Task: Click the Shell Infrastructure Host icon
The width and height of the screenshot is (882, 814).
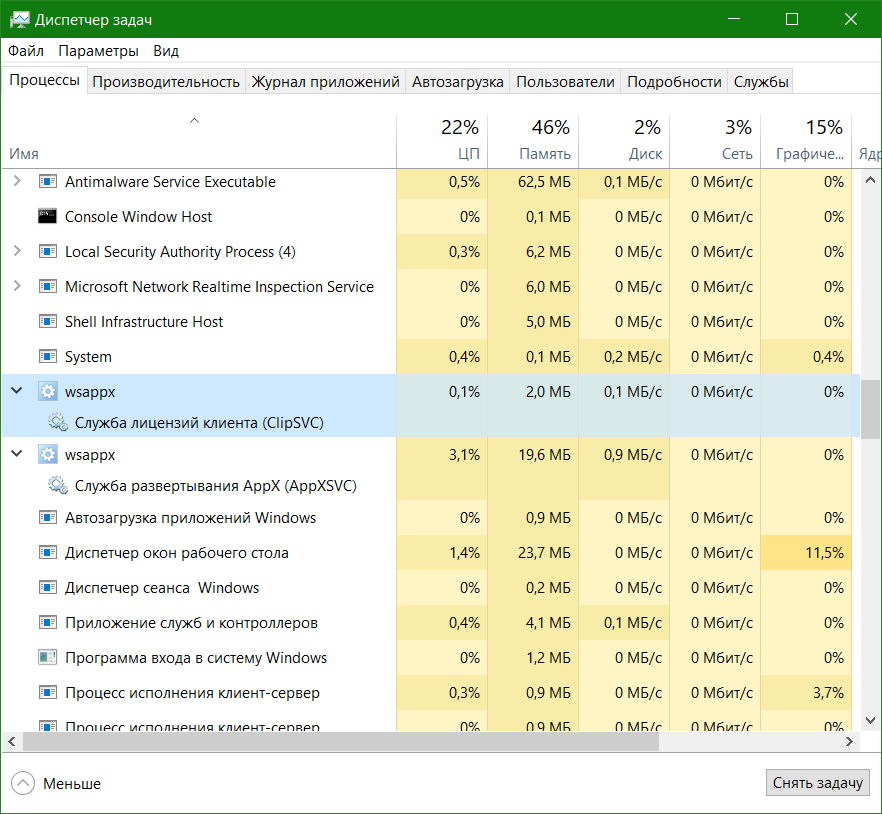Action: (x=47, y=322)
